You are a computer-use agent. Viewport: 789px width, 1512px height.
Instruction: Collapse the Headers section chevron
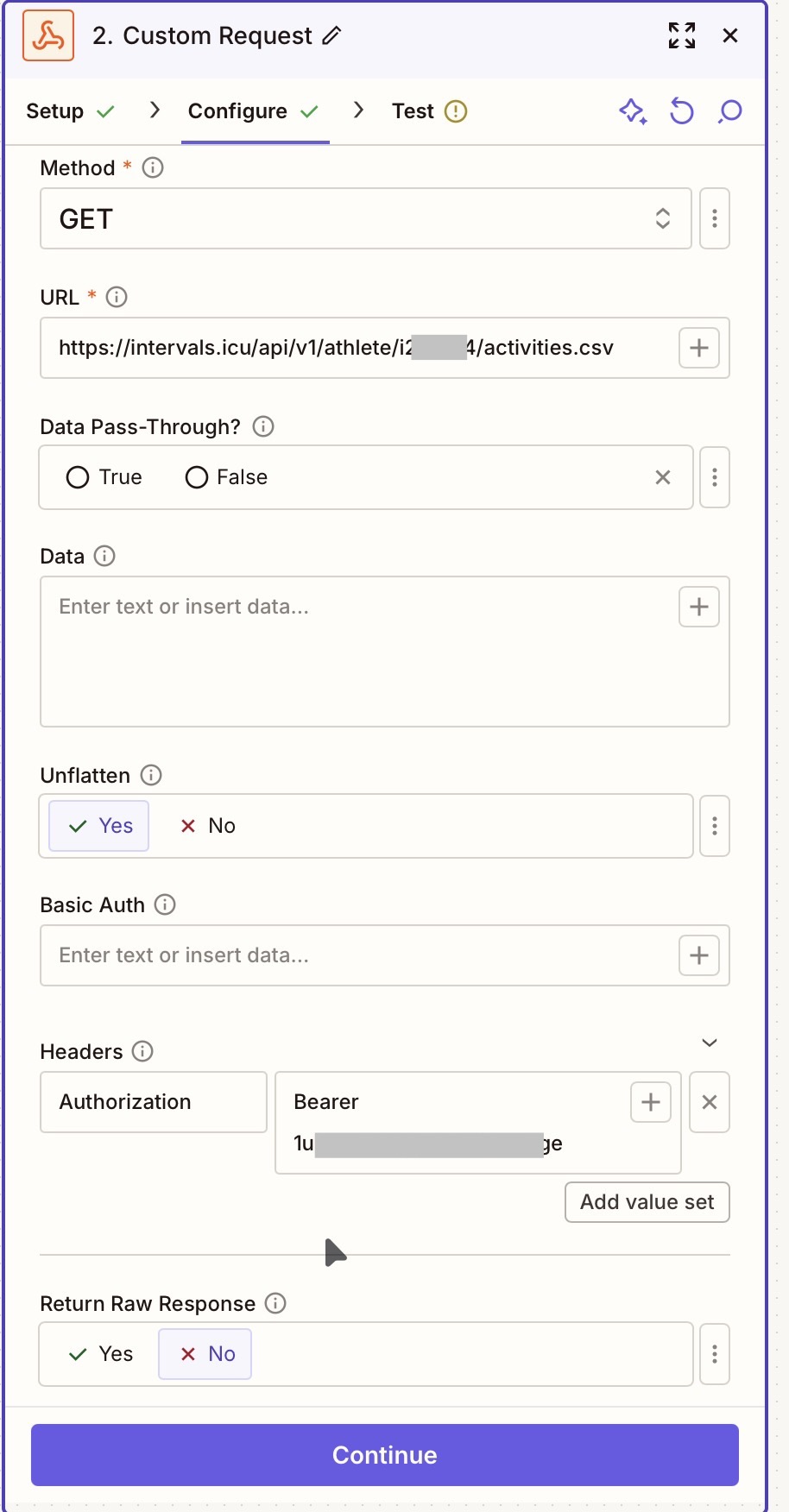[x=710, y=1043]
